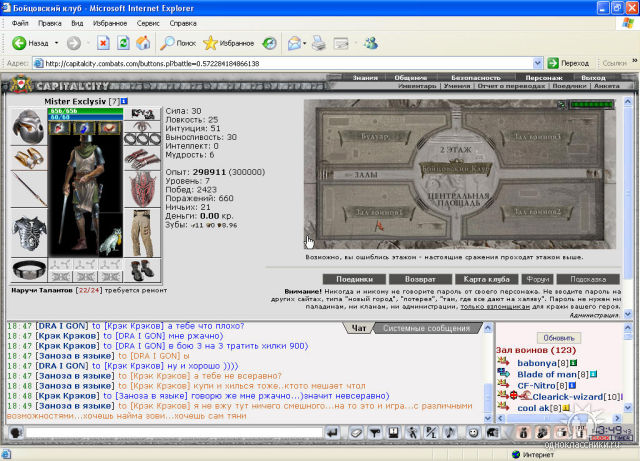The width and height of the screenshot is (640, 461).
Task: Click the chat send arrow icon
Action: tap(333, 432)
